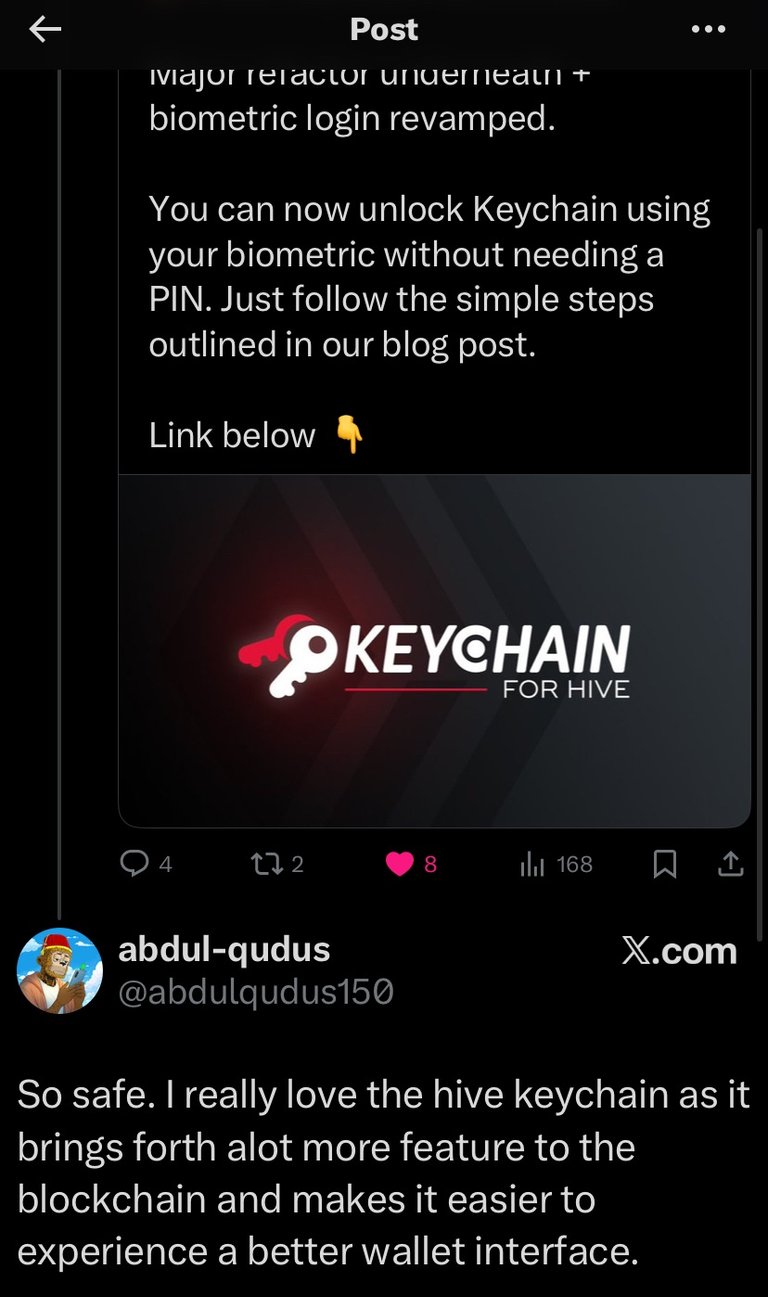
Task: View analytics via the bar chart icon
Action: [531, 864]
